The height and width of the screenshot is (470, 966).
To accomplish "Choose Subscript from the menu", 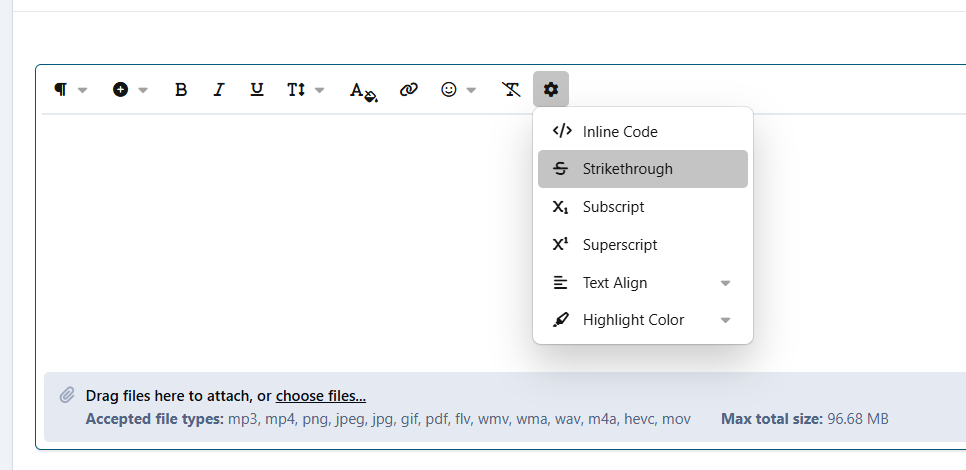I will (x=643, y=207).
